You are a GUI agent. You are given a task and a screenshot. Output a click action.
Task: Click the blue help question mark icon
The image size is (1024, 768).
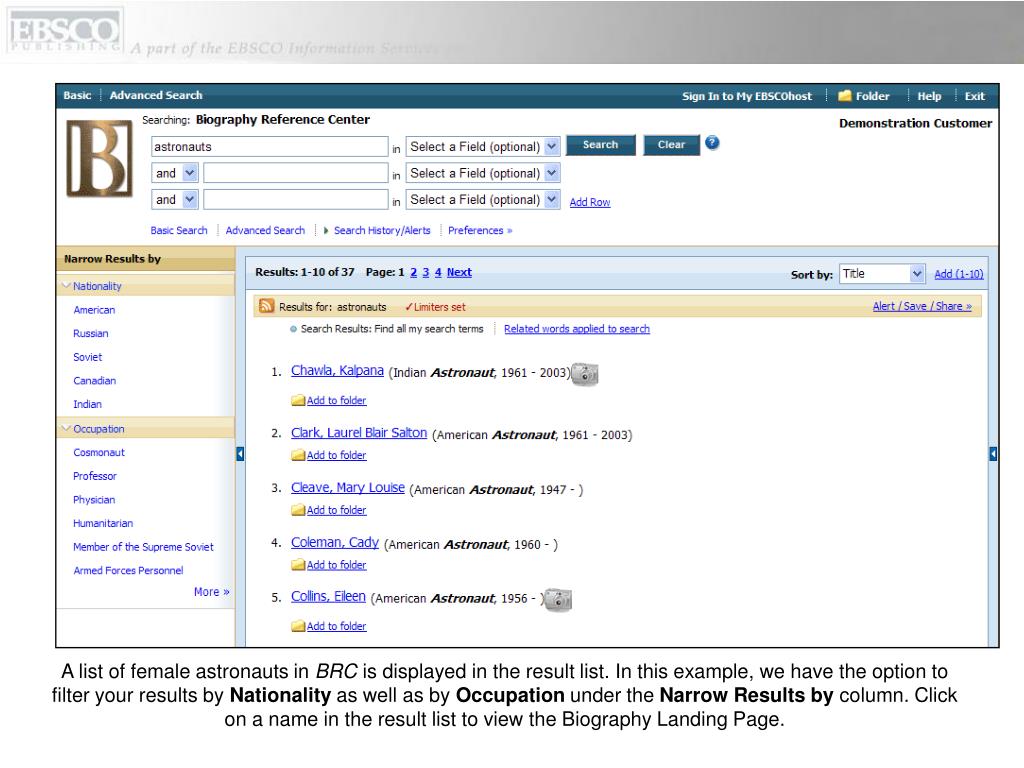point(712,143)
